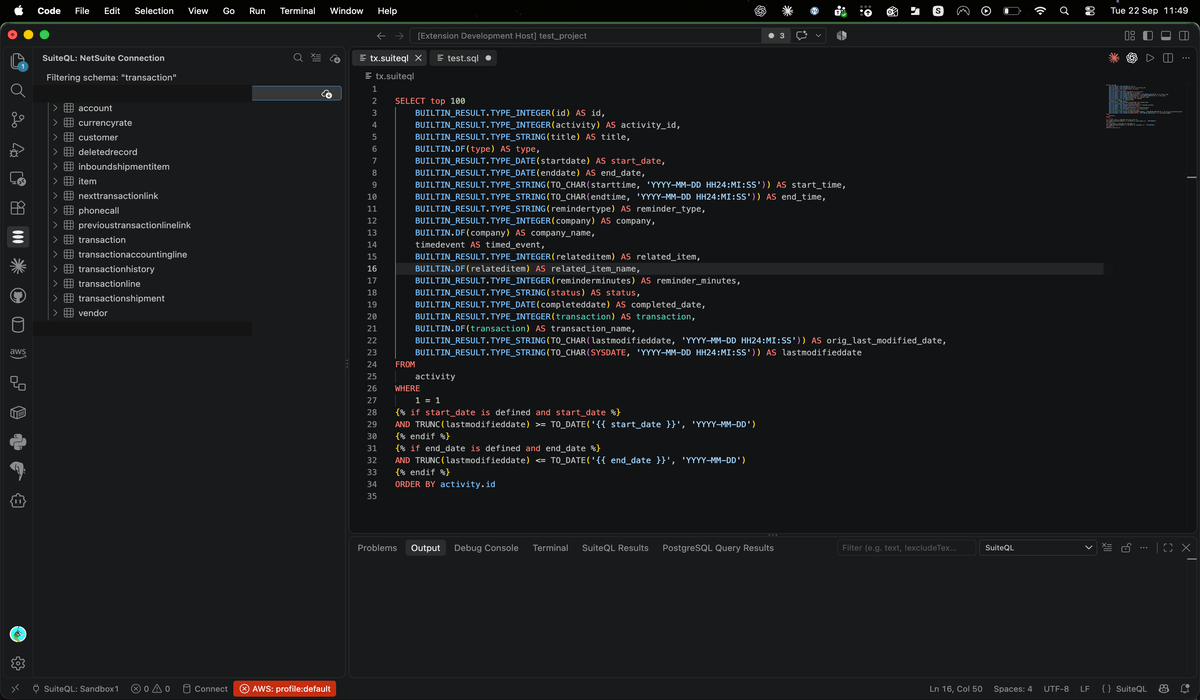Expand the customer table node
Screen dimensions: 1200x700
55,137
